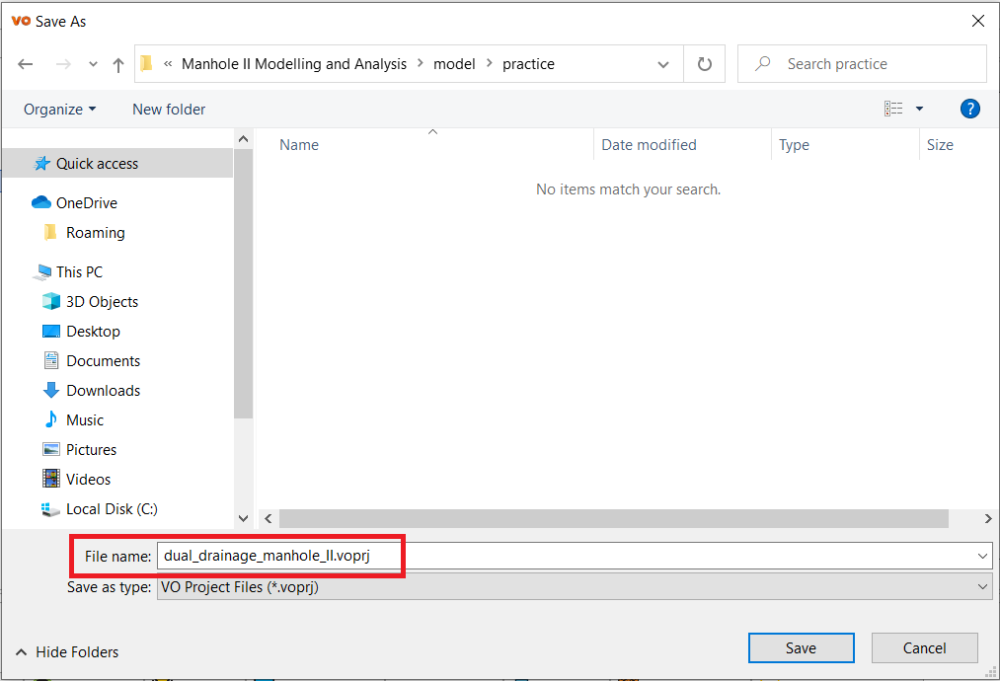This screenshot has width=1000, height=681.
Task: Select Quick access in navigation pane
Action: pyautogui.click(x=118, y=163)
